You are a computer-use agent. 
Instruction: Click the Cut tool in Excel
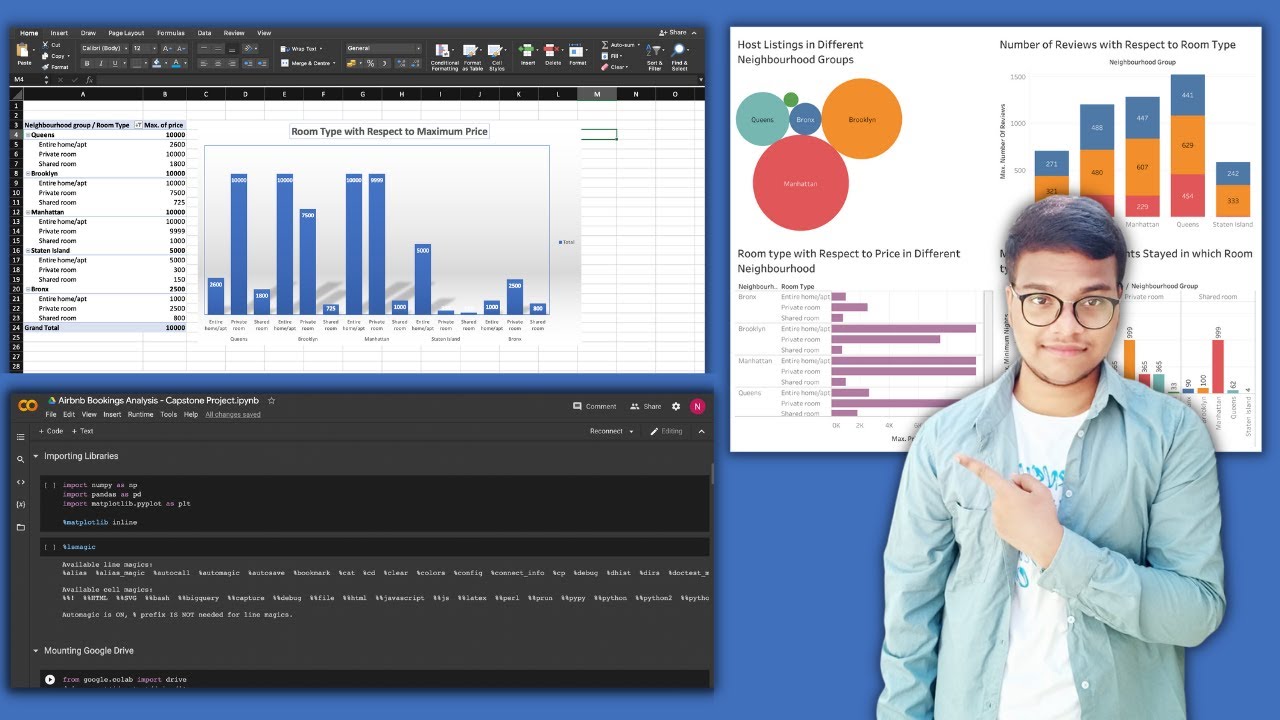pos(51,45)
